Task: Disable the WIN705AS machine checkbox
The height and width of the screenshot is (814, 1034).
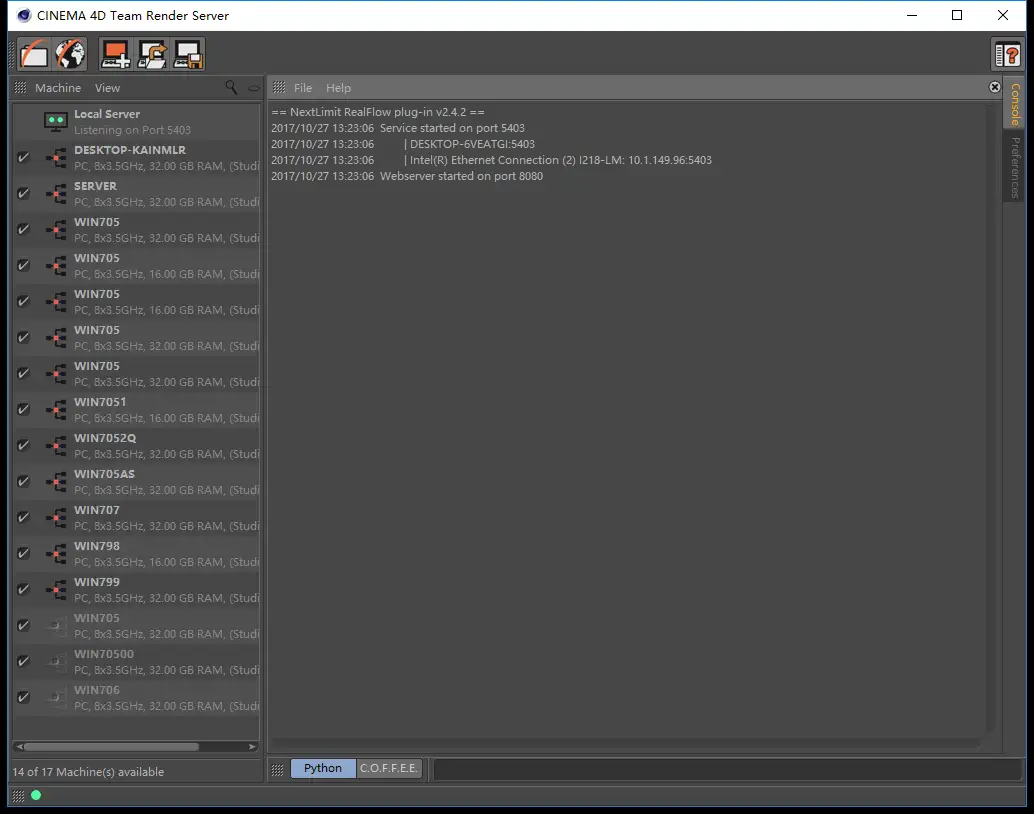Action: pyautogui.click(x=23, y=482)
